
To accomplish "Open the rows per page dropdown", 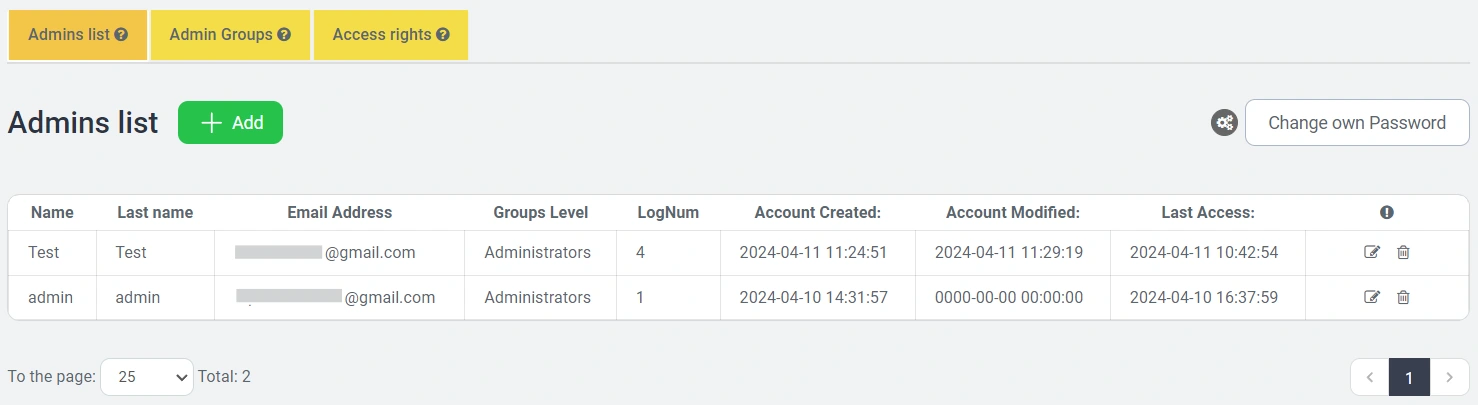I will 147,377.
